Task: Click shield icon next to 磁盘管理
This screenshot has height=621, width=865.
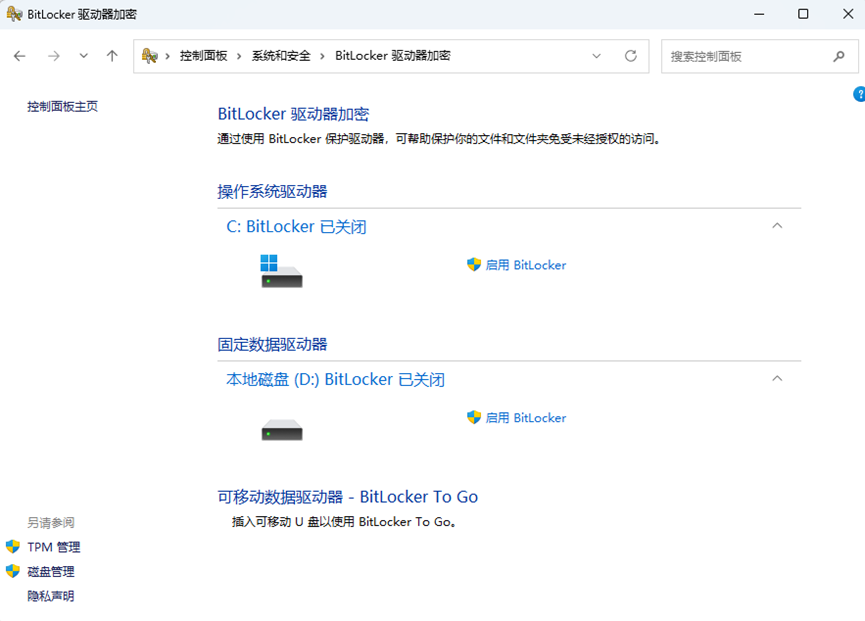Action: point(13,571)
